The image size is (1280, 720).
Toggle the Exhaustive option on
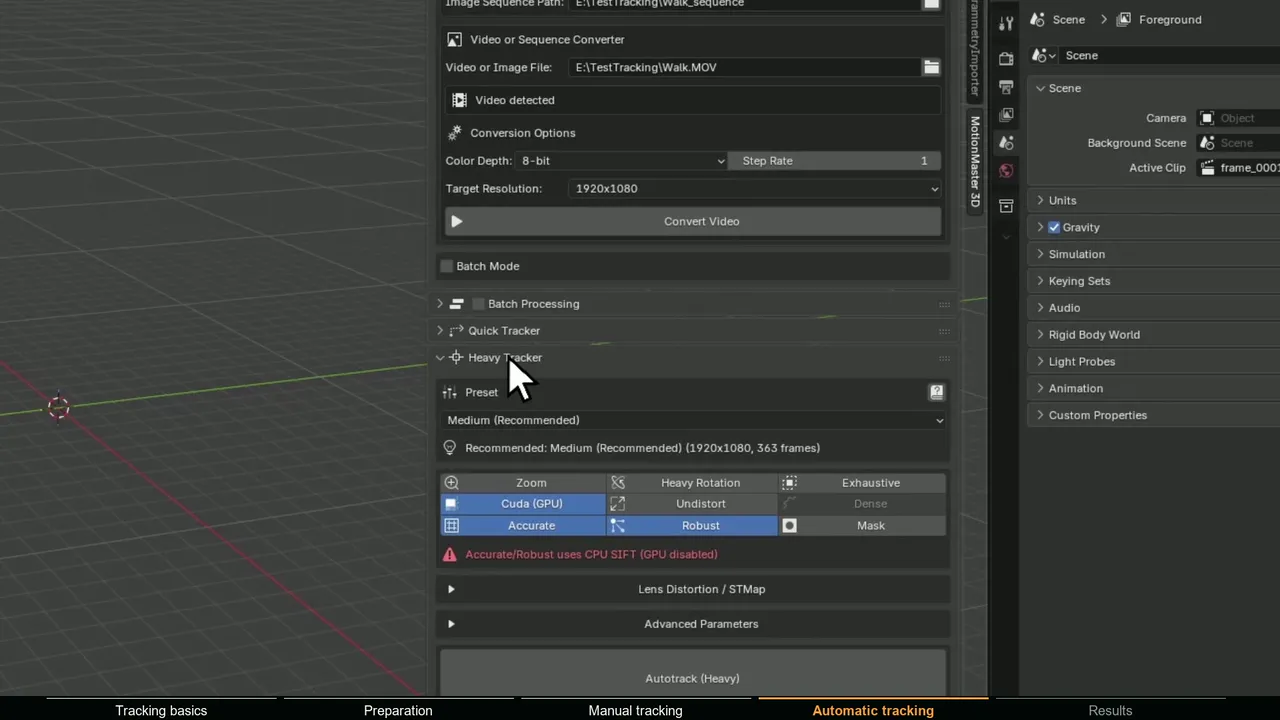coord(862,483)
